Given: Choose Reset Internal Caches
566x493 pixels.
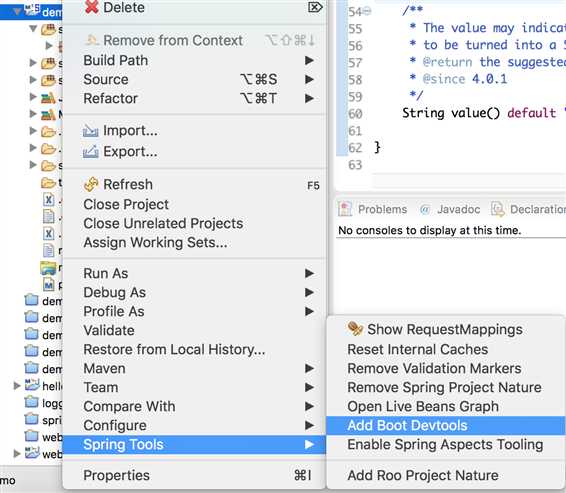Looking at the screenshot, I should pyautogui.click(x=445, y=349).
